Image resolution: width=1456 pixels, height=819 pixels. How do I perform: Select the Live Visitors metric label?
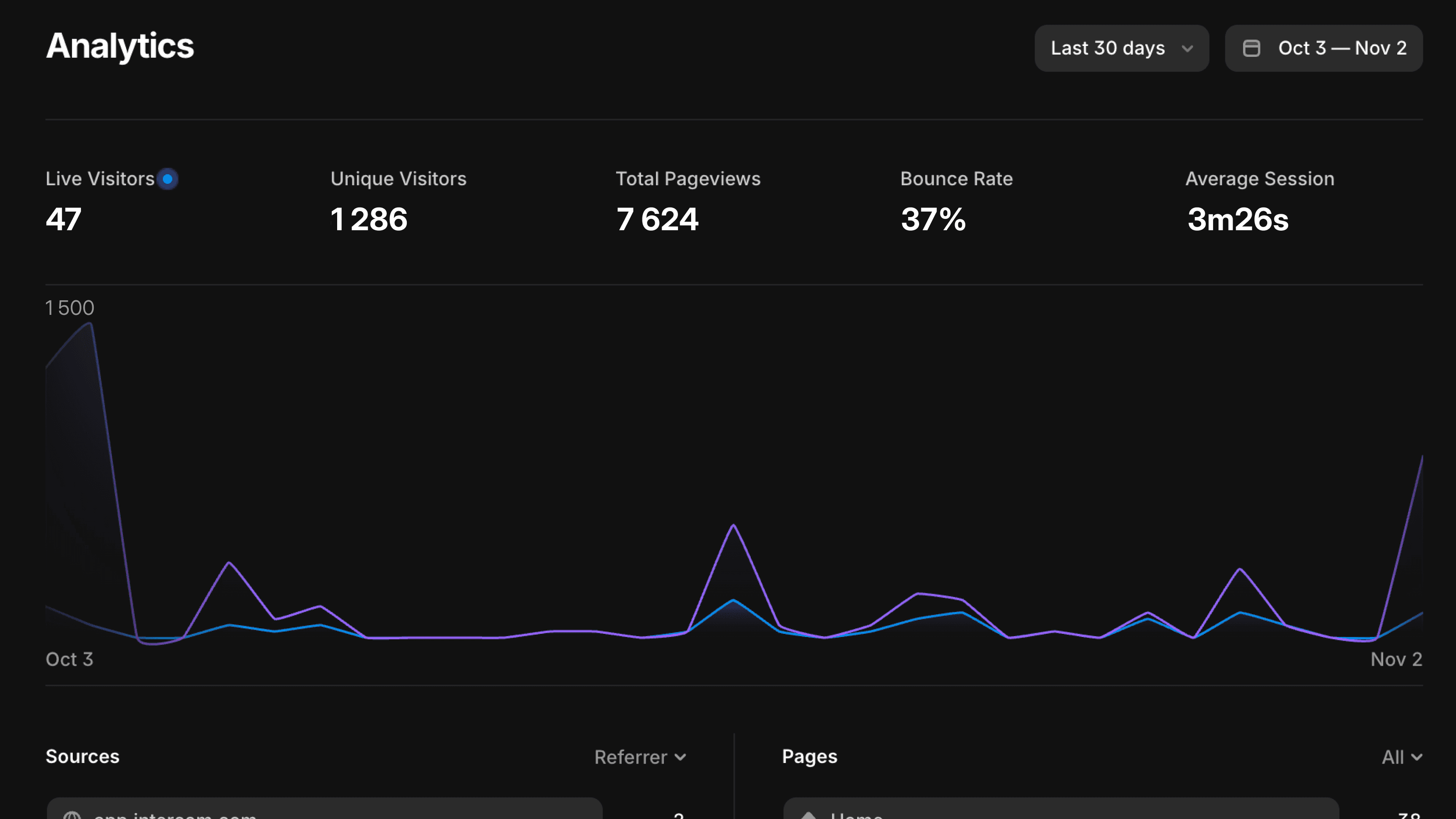click(x=100, y=179)
